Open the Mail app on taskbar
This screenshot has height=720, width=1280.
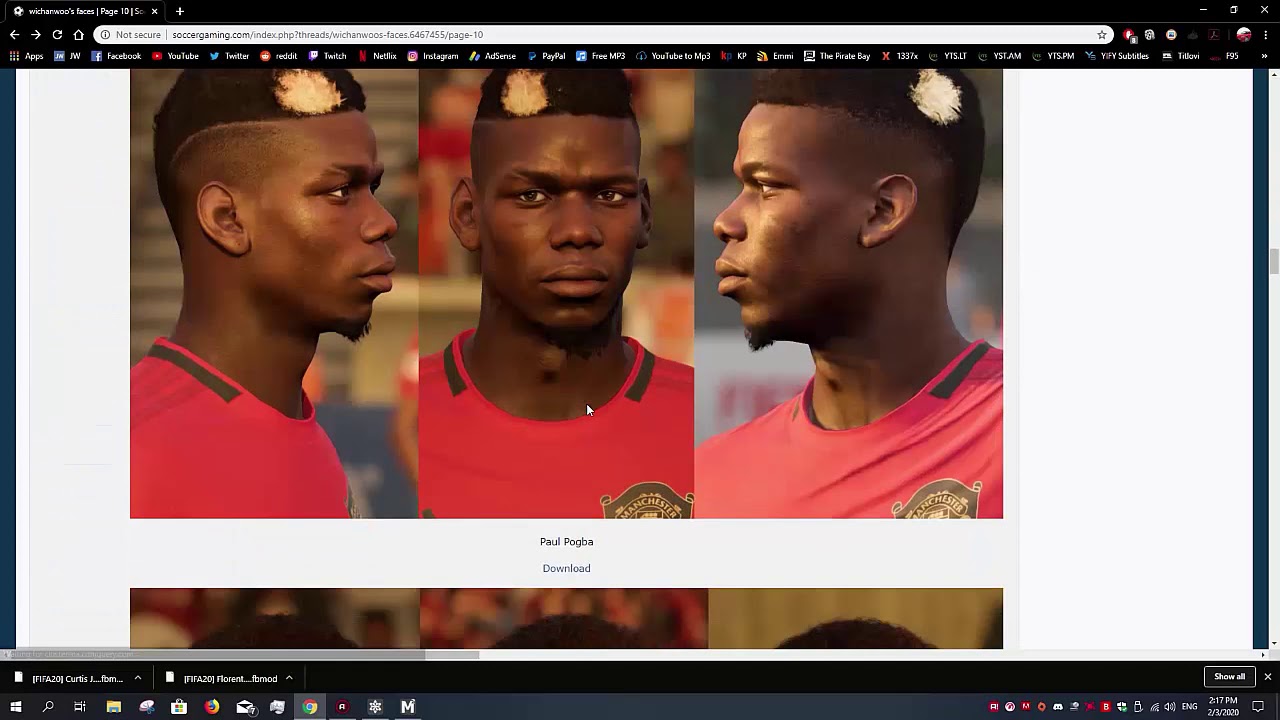(x=245, y=707)
